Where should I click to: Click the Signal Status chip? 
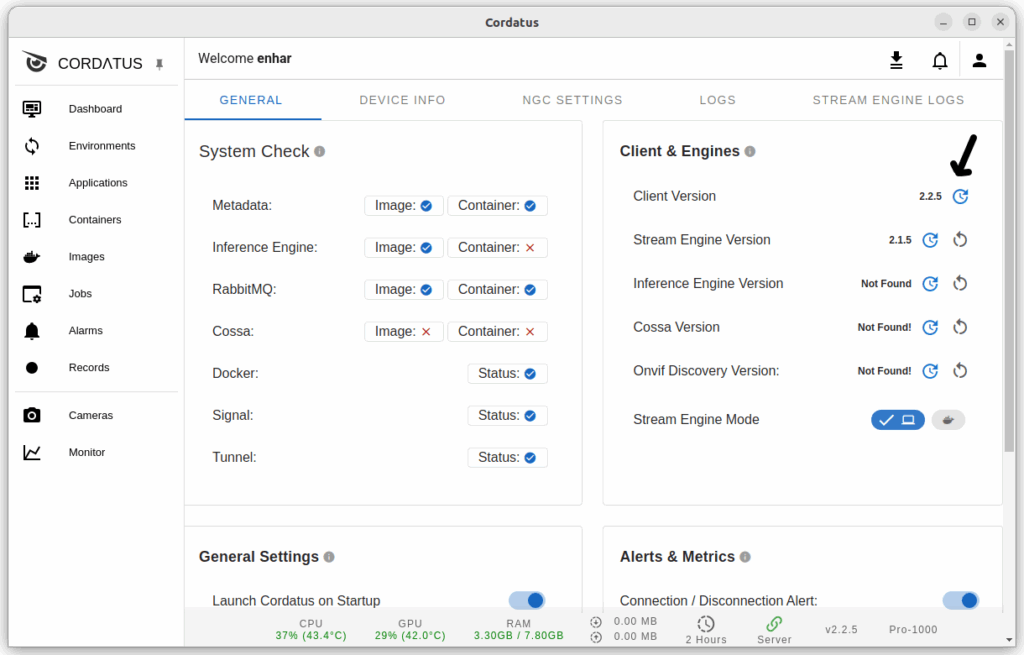click(x=507, y=415)
